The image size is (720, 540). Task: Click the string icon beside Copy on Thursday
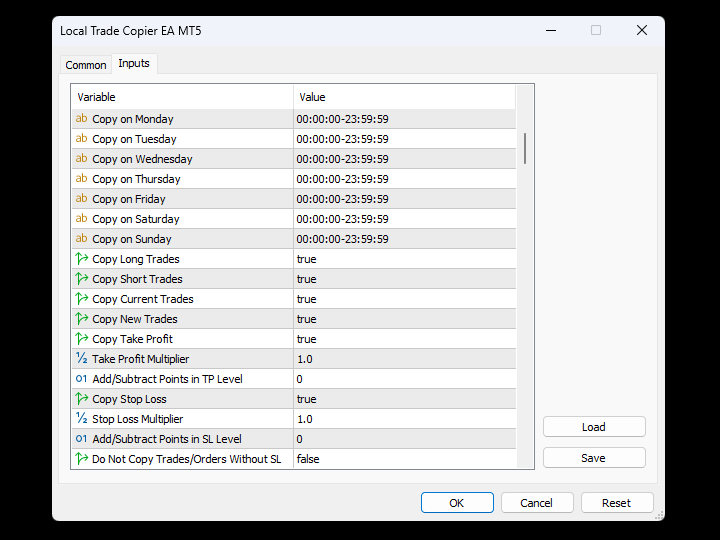(81, 179)
